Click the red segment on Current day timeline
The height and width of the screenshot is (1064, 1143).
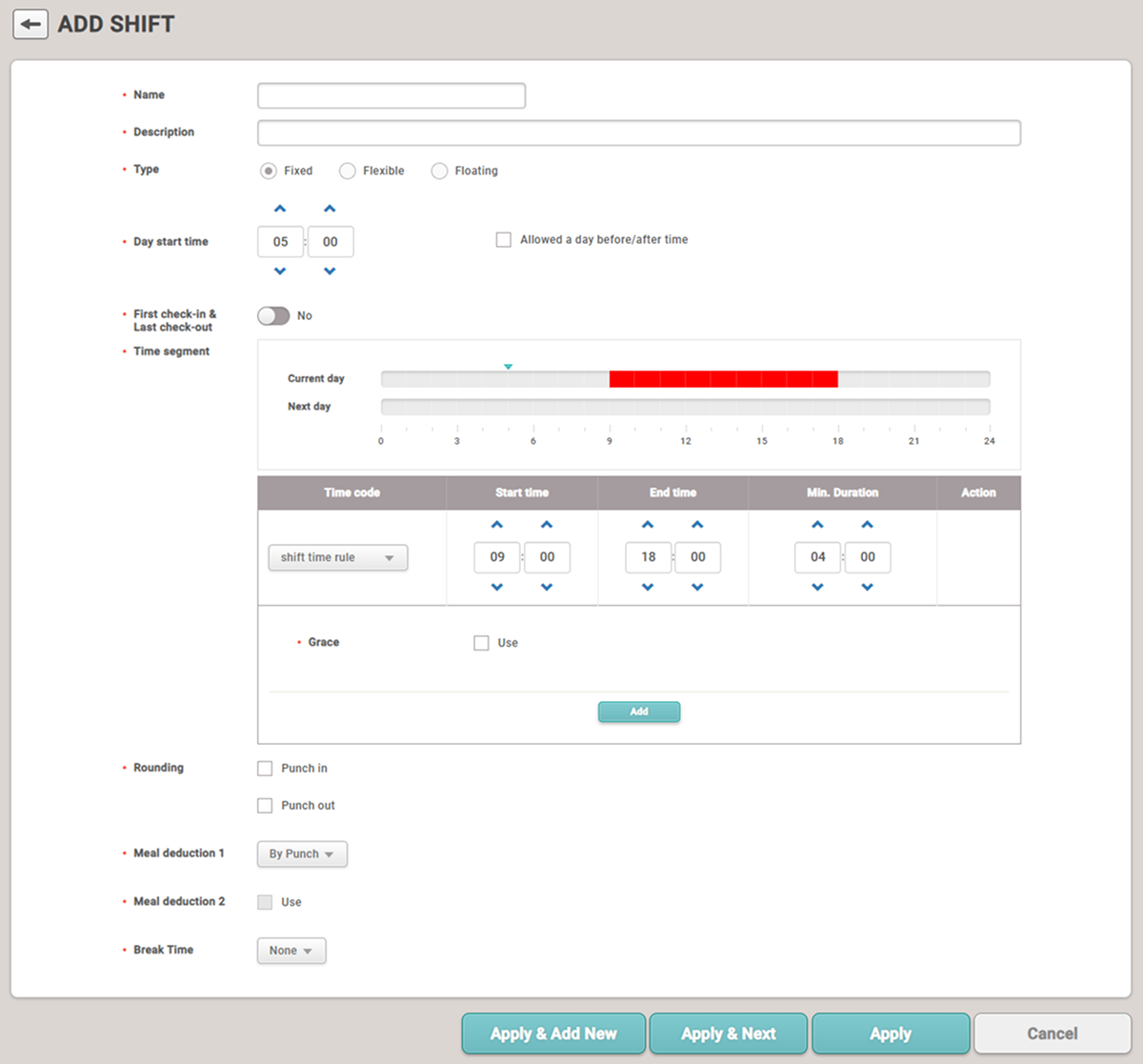coord(723,379)
